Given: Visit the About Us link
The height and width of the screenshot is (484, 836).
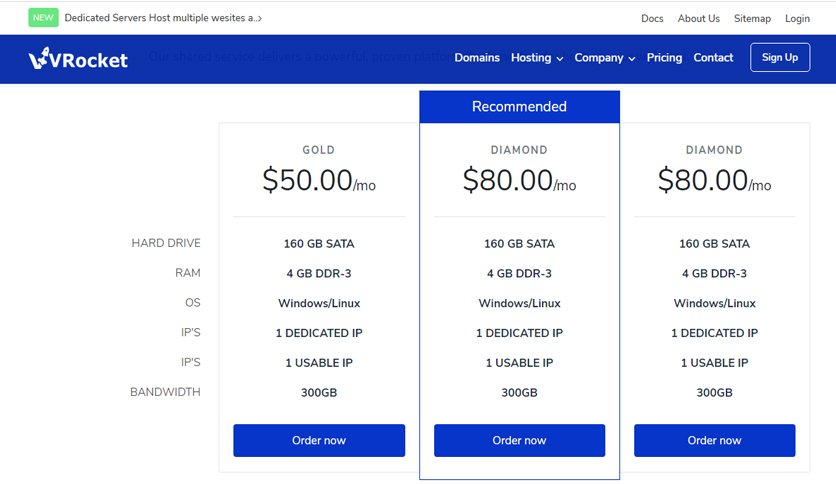Looking at the screenshot, I should click(698, 18).
